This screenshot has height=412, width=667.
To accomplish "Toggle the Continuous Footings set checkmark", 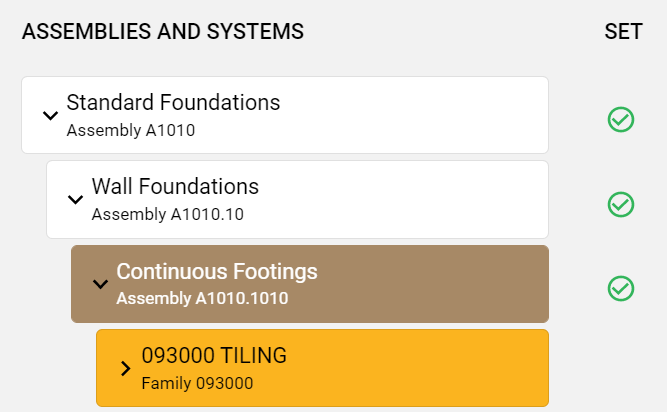I will point(621,288).
